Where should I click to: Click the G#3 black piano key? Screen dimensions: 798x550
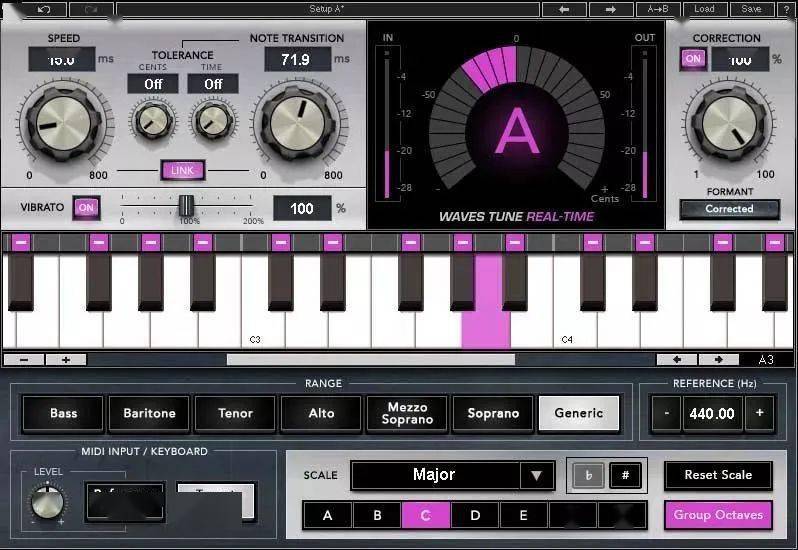(x=463, y=282)
